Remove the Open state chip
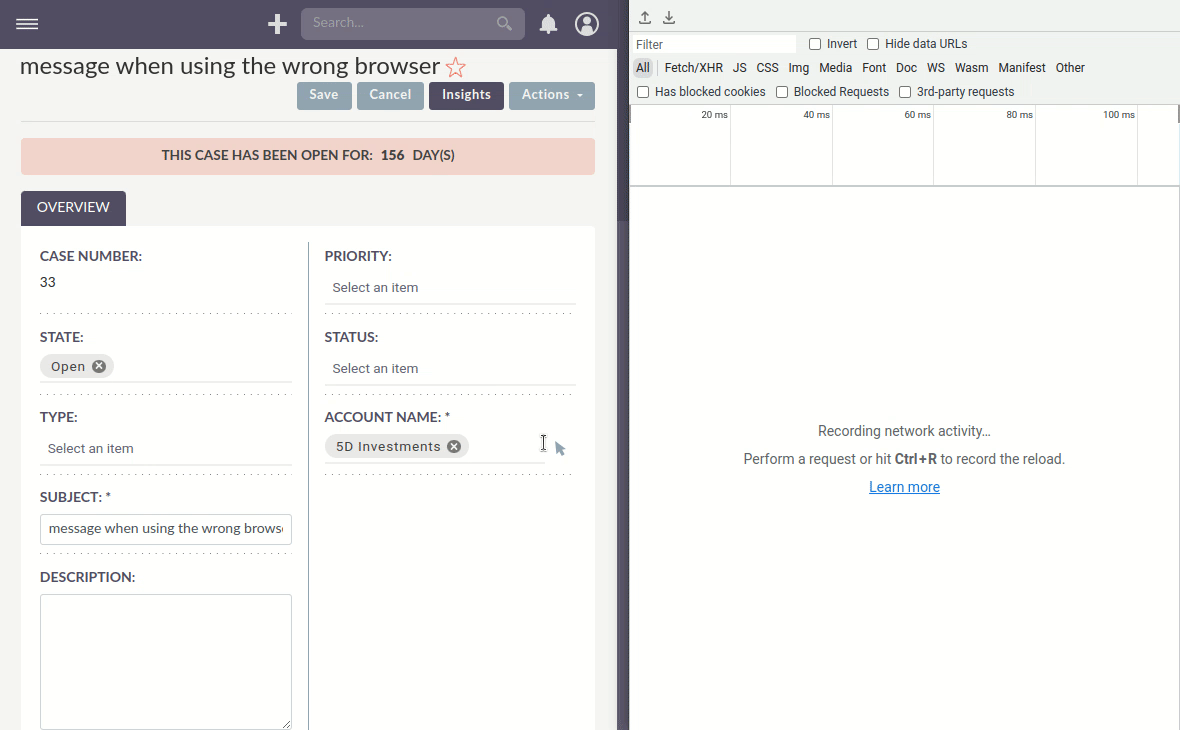Image resolution: width=1180 pixels, height=730 pixels. tap(99, 366)
